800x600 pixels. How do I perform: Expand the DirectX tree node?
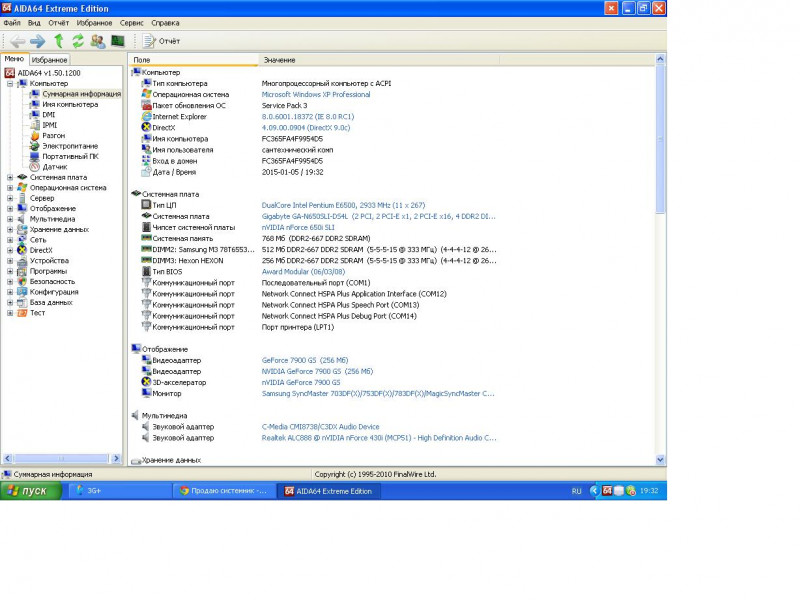tap(10, 251)
